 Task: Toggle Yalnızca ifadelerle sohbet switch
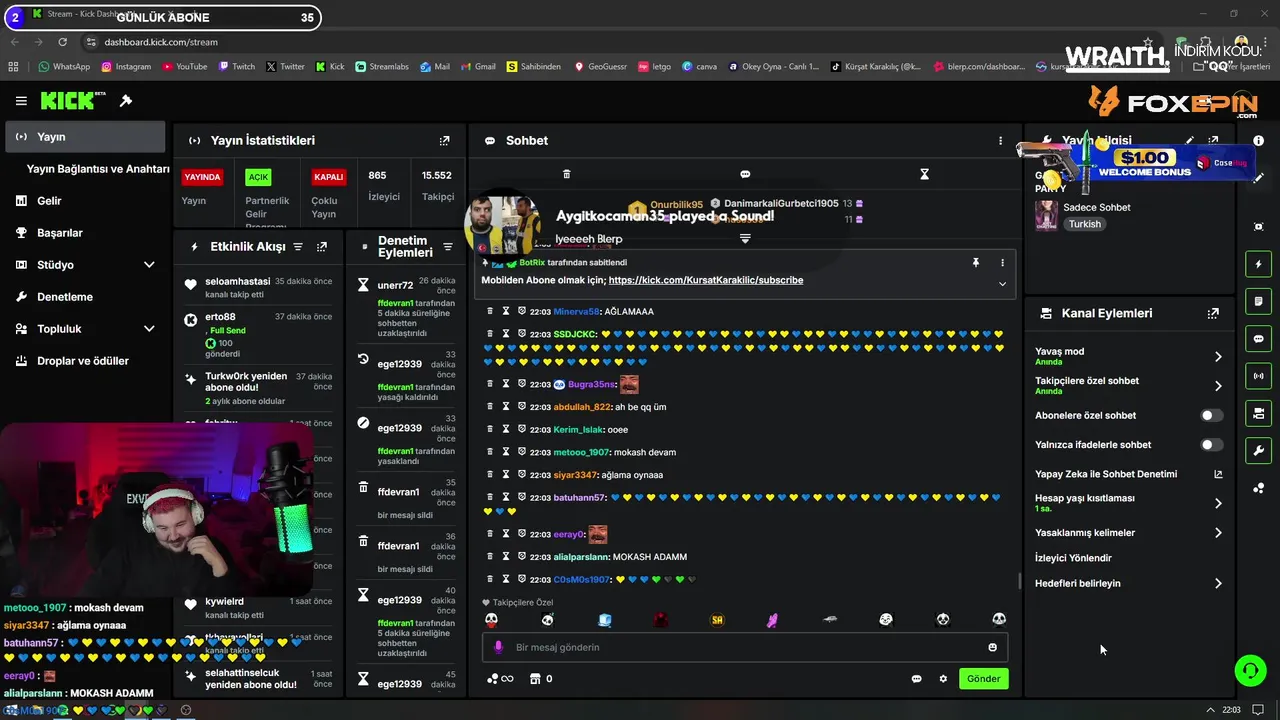pos(1211,445)
